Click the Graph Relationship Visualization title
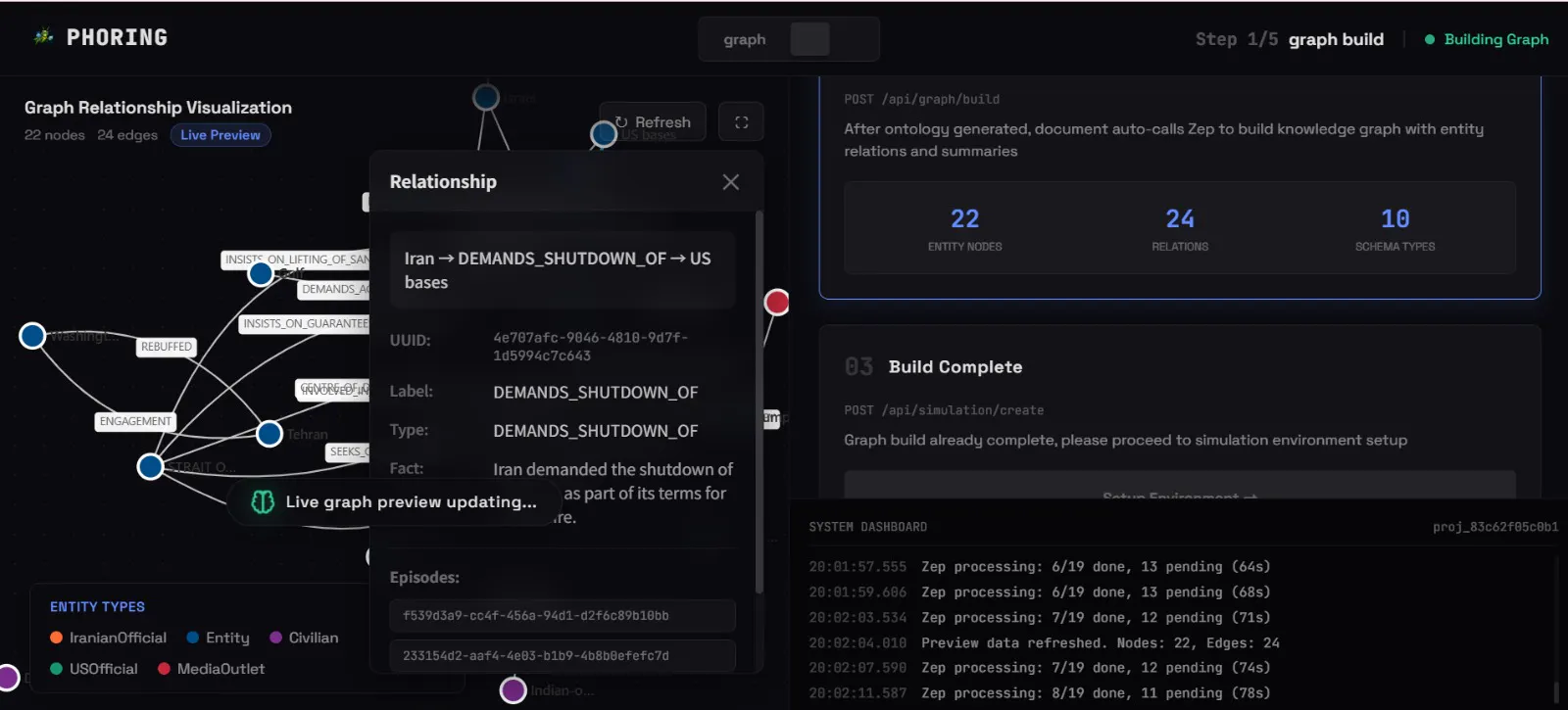 158,108
